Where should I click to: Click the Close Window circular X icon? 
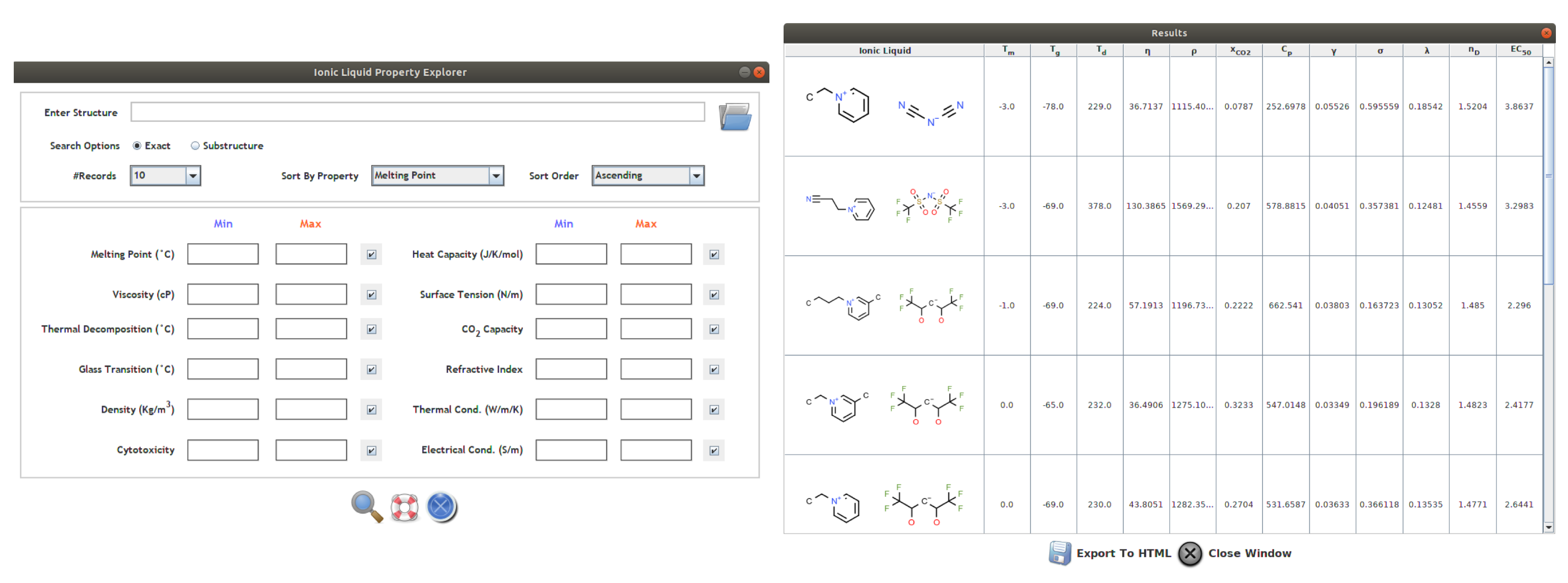(1190, 553)
